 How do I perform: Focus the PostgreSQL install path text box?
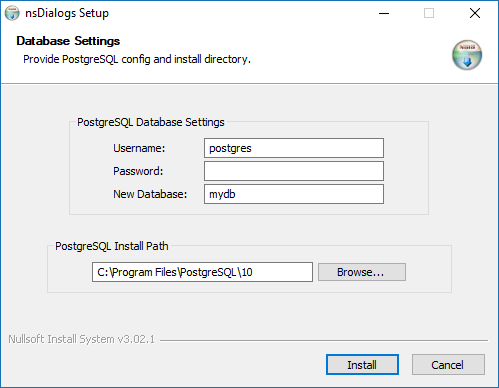point(202,272)
